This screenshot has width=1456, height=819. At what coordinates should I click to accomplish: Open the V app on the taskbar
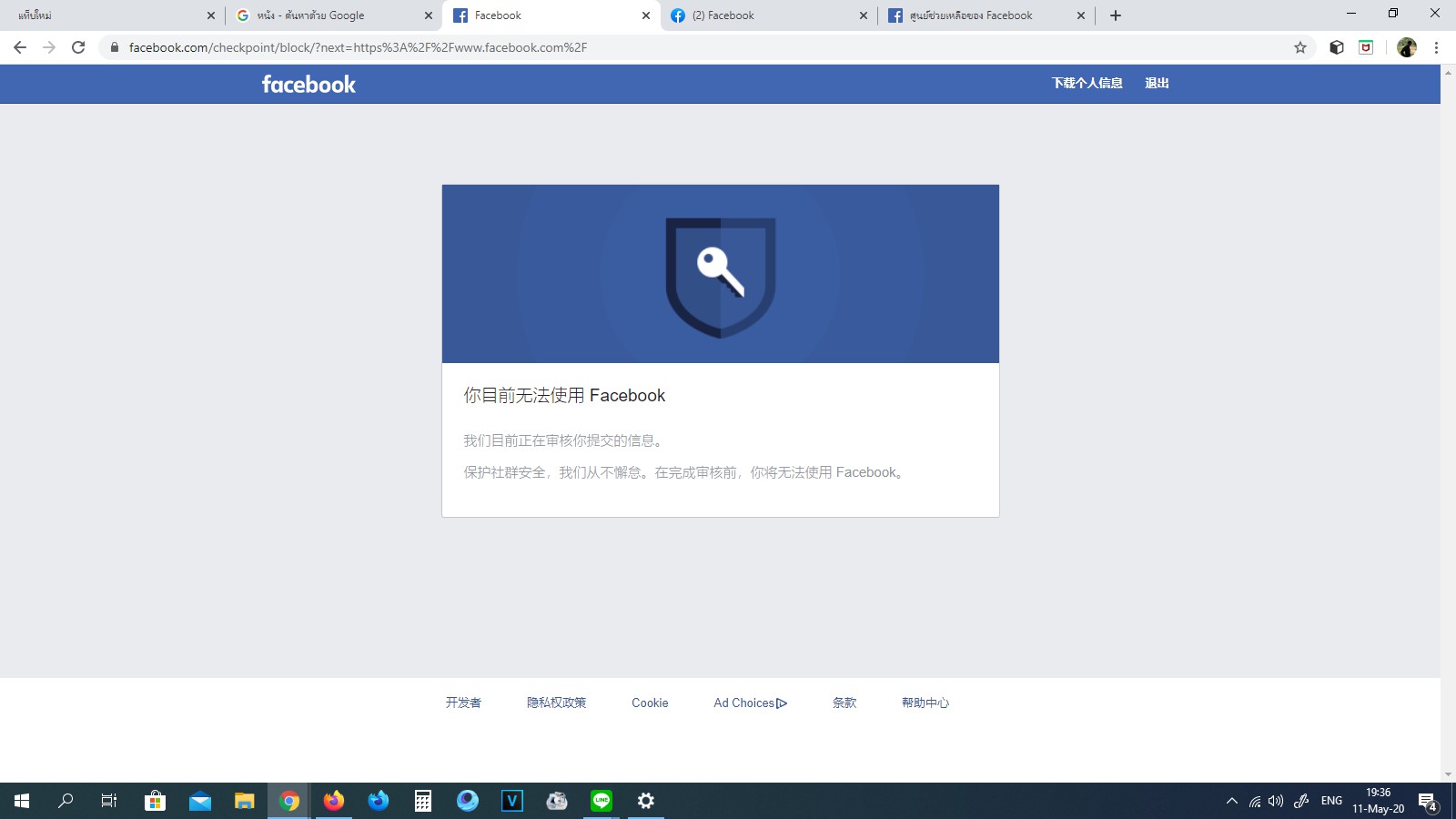coord(512,801)
